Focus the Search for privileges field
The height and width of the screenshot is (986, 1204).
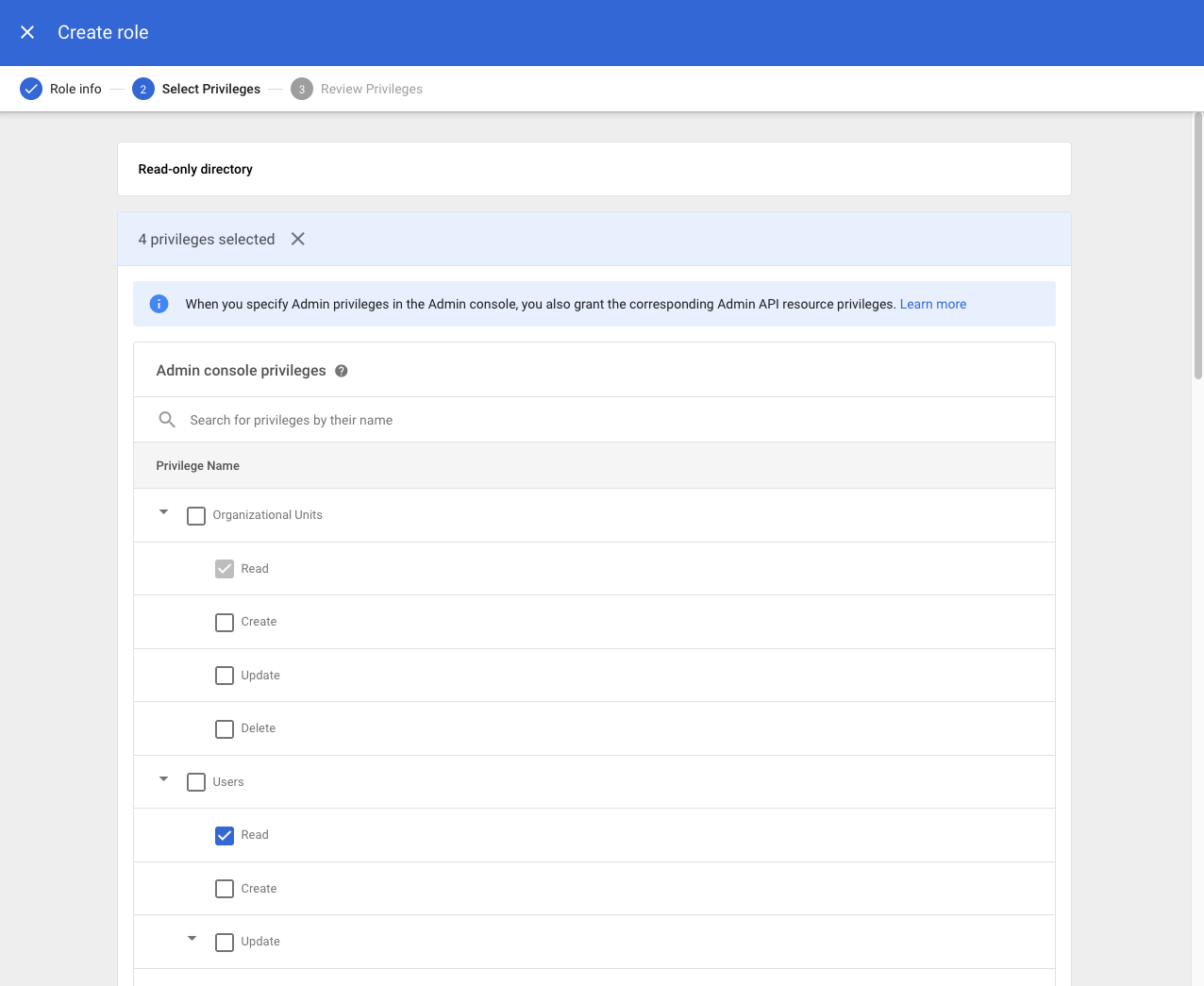point(594,420)
